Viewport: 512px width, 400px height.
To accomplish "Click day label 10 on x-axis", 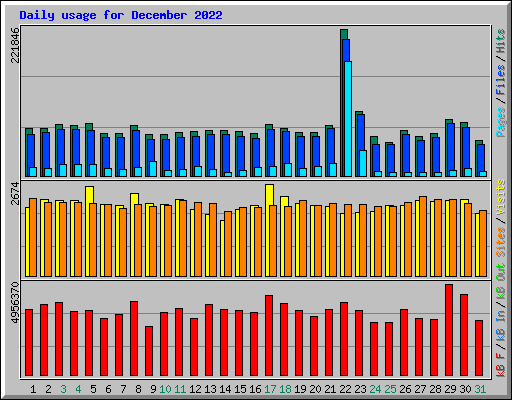I will click(x=165, y=389).
